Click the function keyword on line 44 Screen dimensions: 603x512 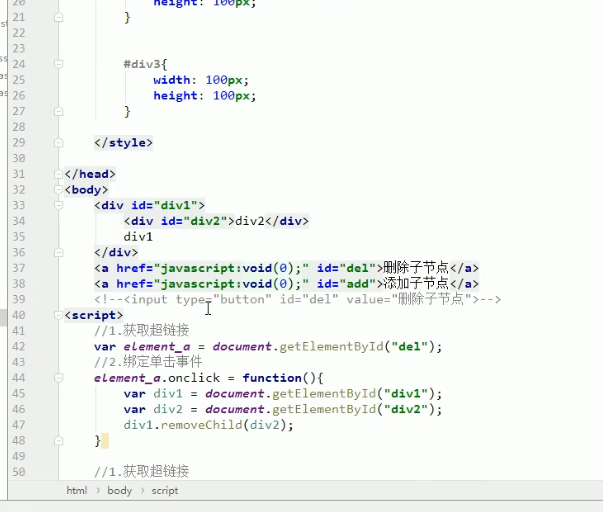click(x=272, y=378)
